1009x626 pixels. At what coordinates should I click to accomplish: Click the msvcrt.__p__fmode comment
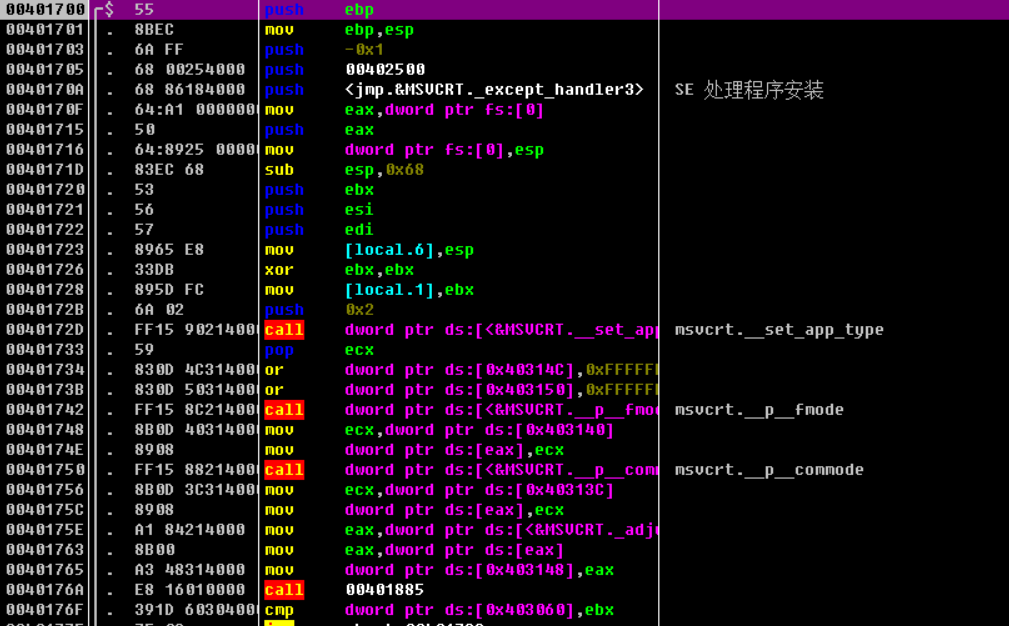(x=758, y=410)
